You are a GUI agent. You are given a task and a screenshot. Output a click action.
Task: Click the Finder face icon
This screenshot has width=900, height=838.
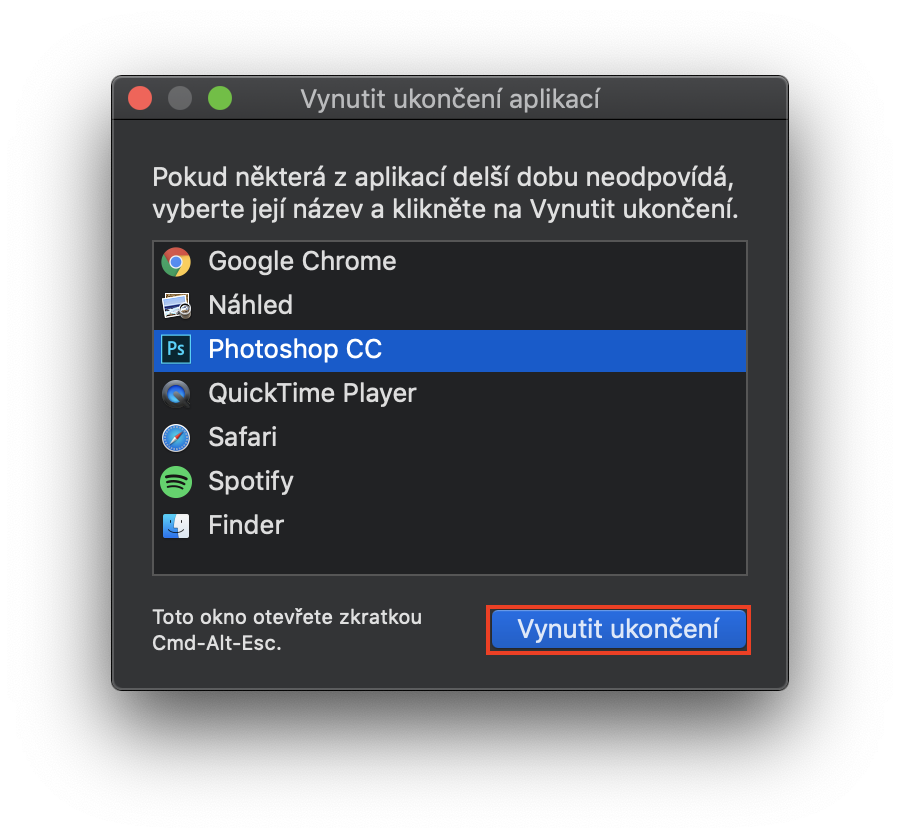click(x=176, y=526)
